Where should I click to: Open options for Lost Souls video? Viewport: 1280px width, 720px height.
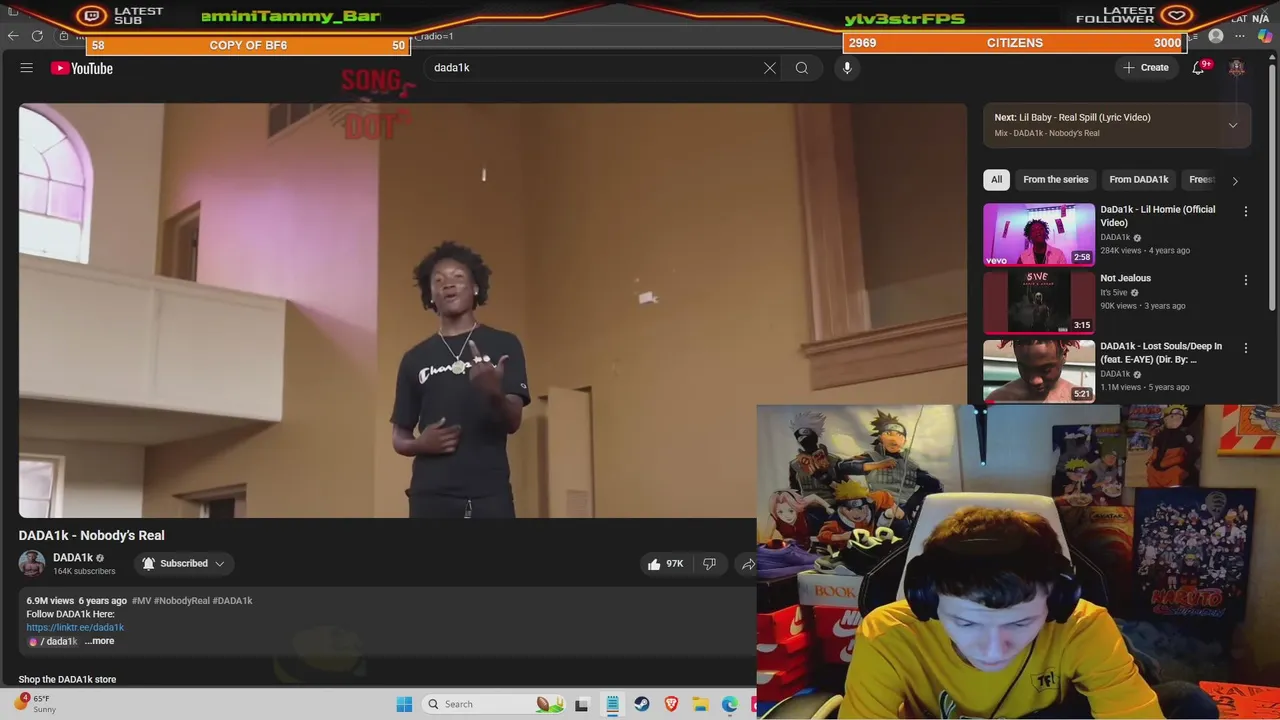tap(1246, 348)
